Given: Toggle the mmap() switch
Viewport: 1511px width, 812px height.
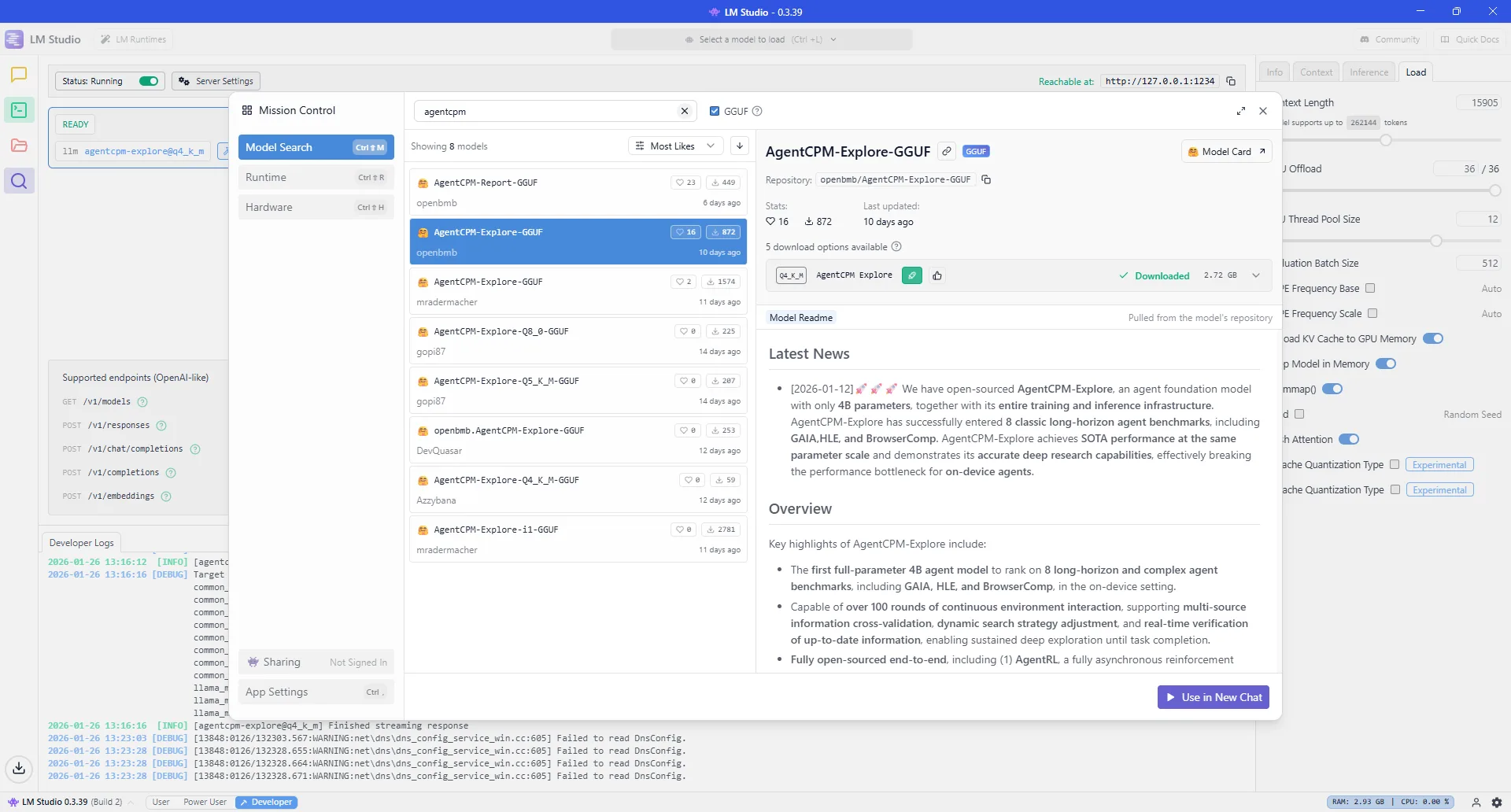Looking at the screenshot, I should 1332,389.
